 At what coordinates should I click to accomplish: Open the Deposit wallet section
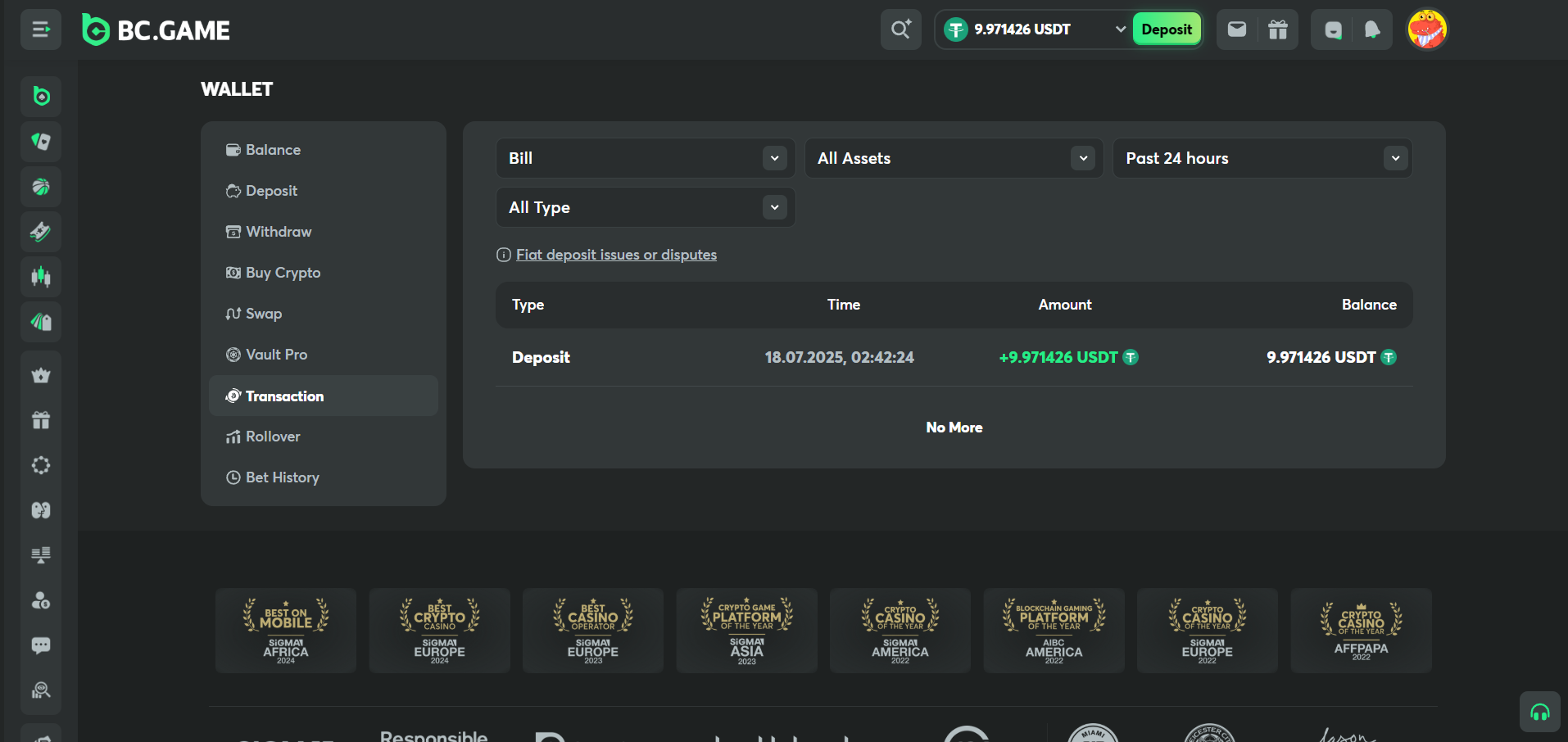click(324, 191)
